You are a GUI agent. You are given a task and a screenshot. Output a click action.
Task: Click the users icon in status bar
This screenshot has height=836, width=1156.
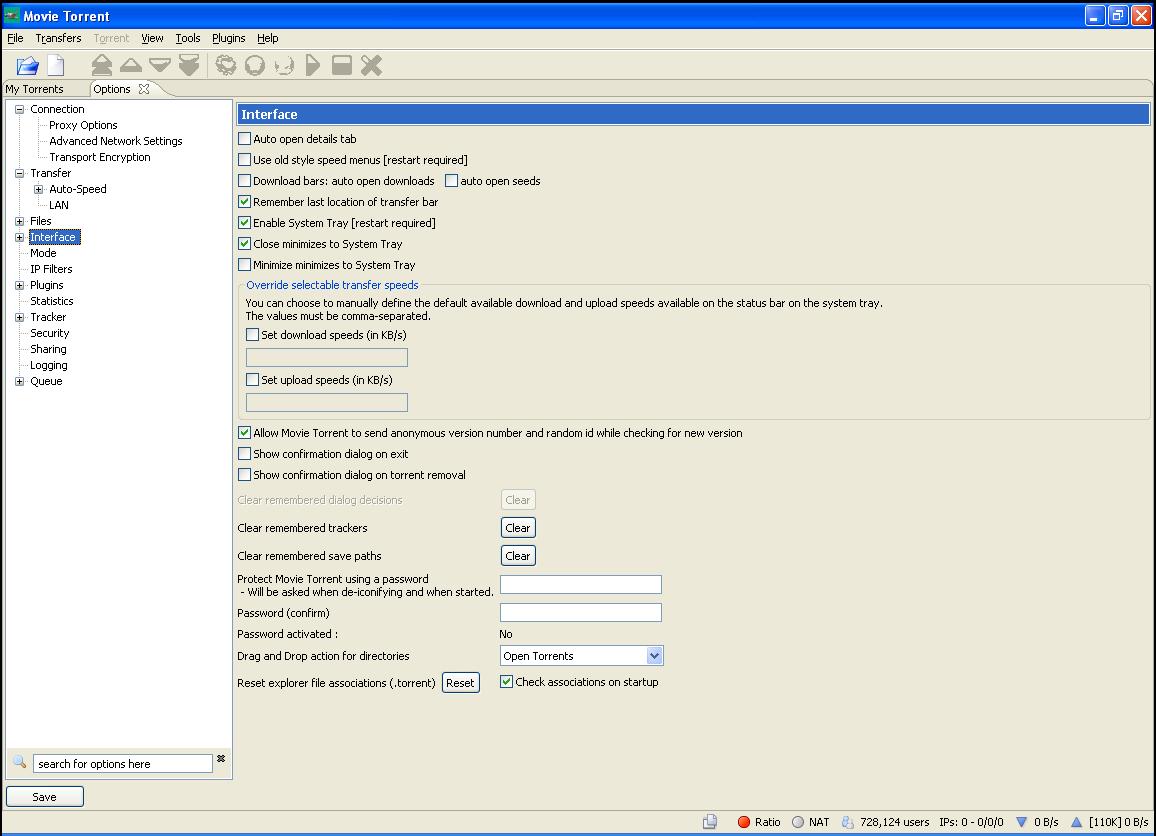point(848,822)
